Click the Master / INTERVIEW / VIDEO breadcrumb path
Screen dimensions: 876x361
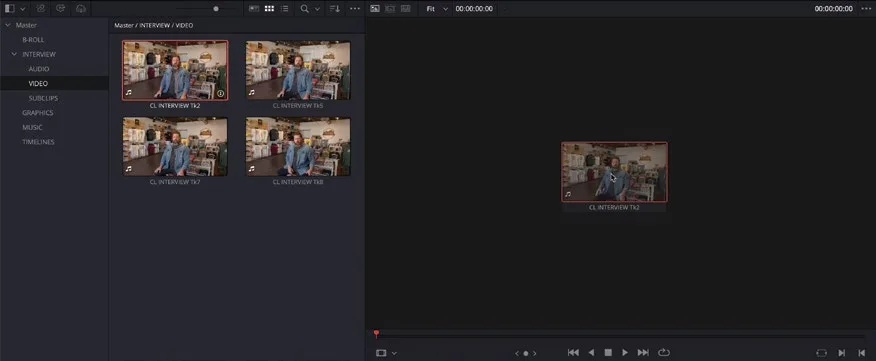[x=154, y=25]
